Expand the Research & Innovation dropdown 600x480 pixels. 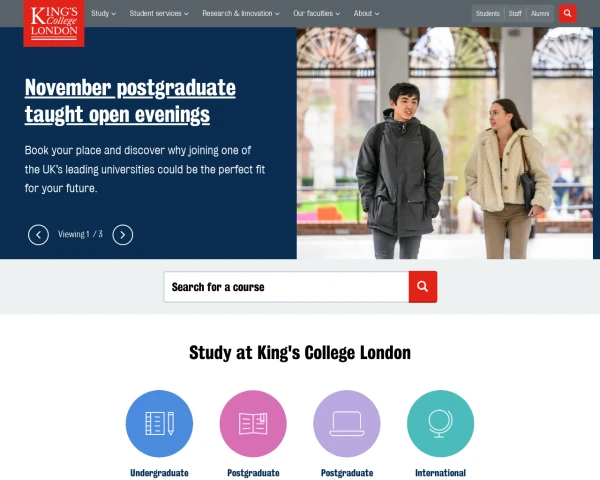click(241, 13)
